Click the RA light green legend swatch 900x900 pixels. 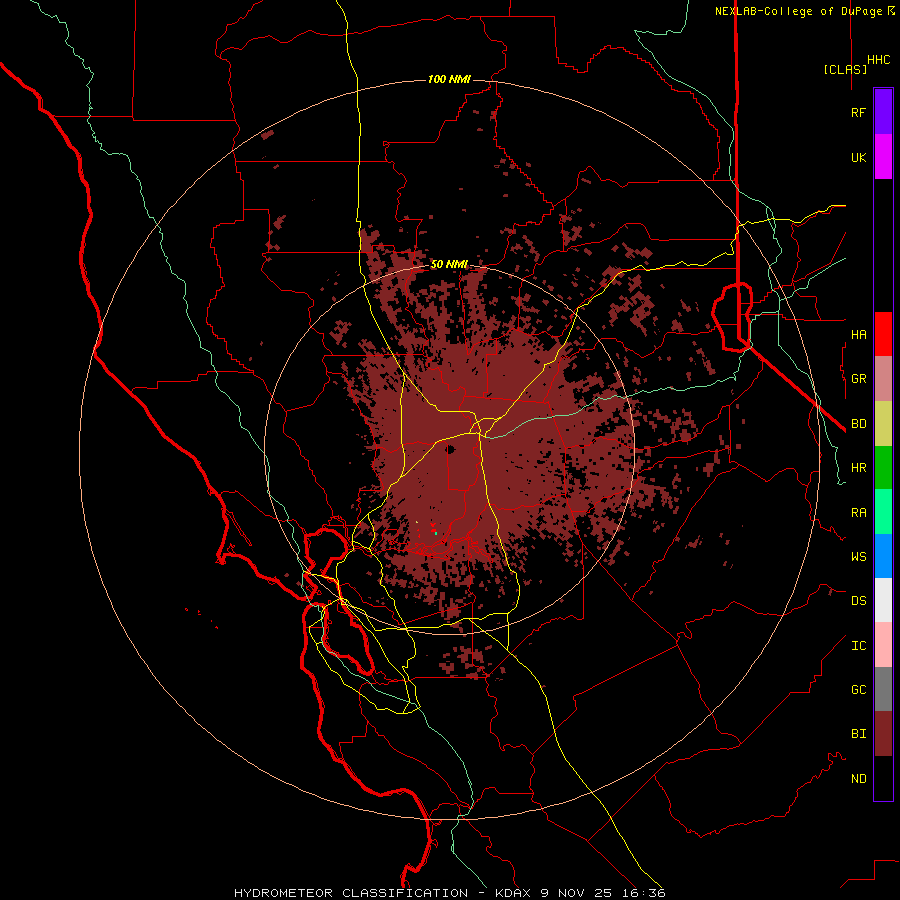click(x=883, y=512)
